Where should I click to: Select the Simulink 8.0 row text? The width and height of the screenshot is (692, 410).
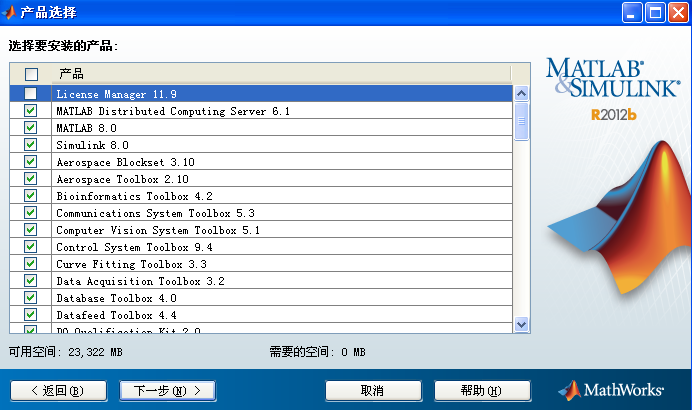pos(92,145)
